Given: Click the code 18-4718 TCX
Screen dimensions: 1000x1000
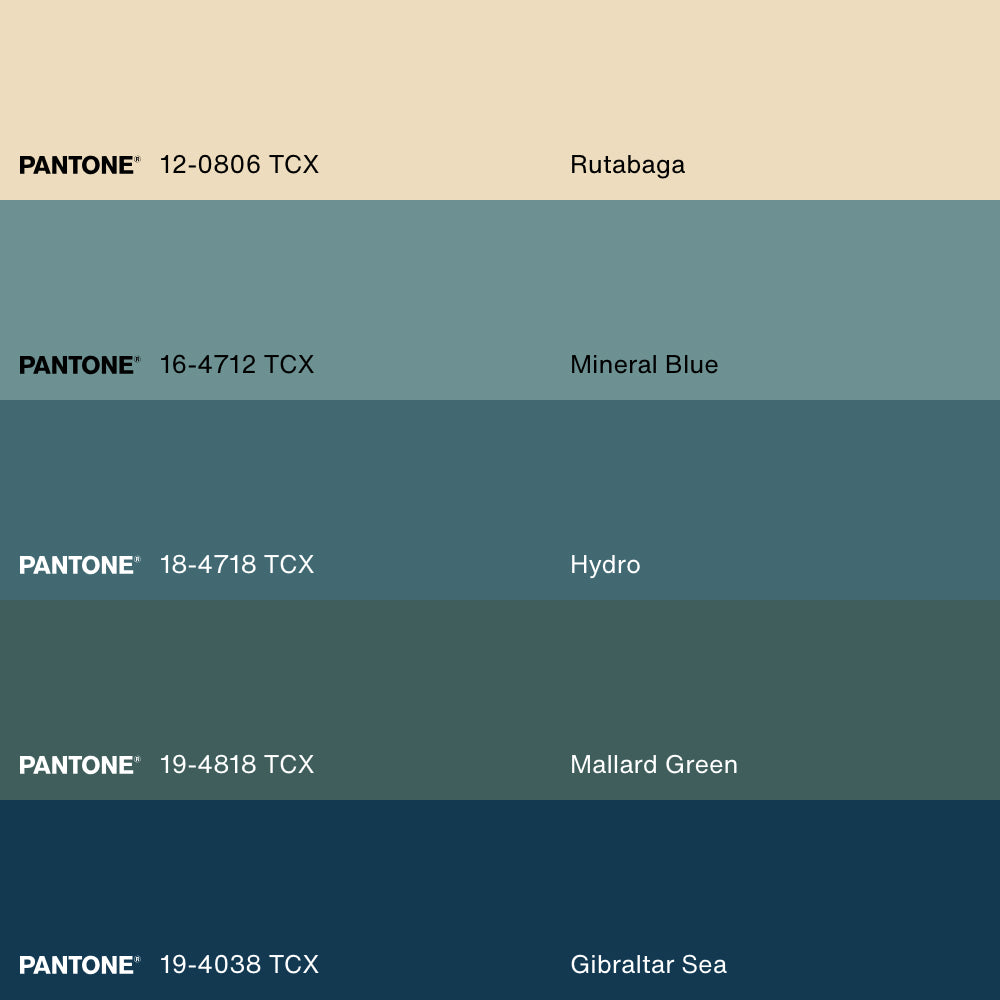Looking at the screenshot, I should (x=238, y=565).
